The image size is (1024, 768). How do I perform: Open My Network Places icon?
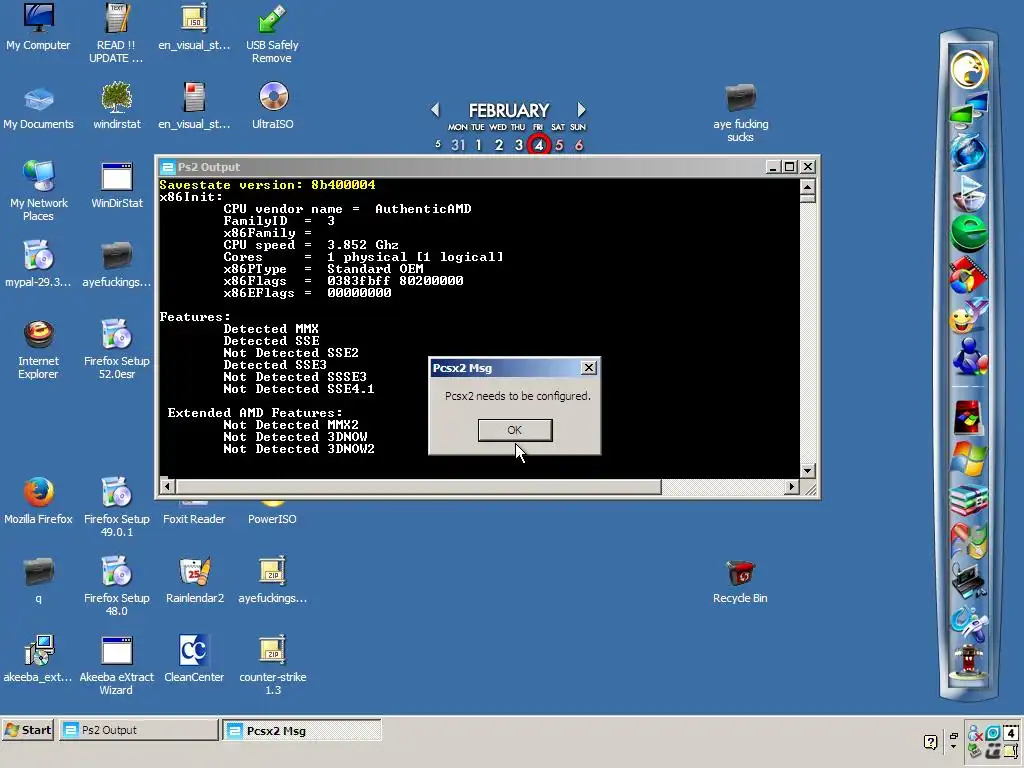point(39,191)
